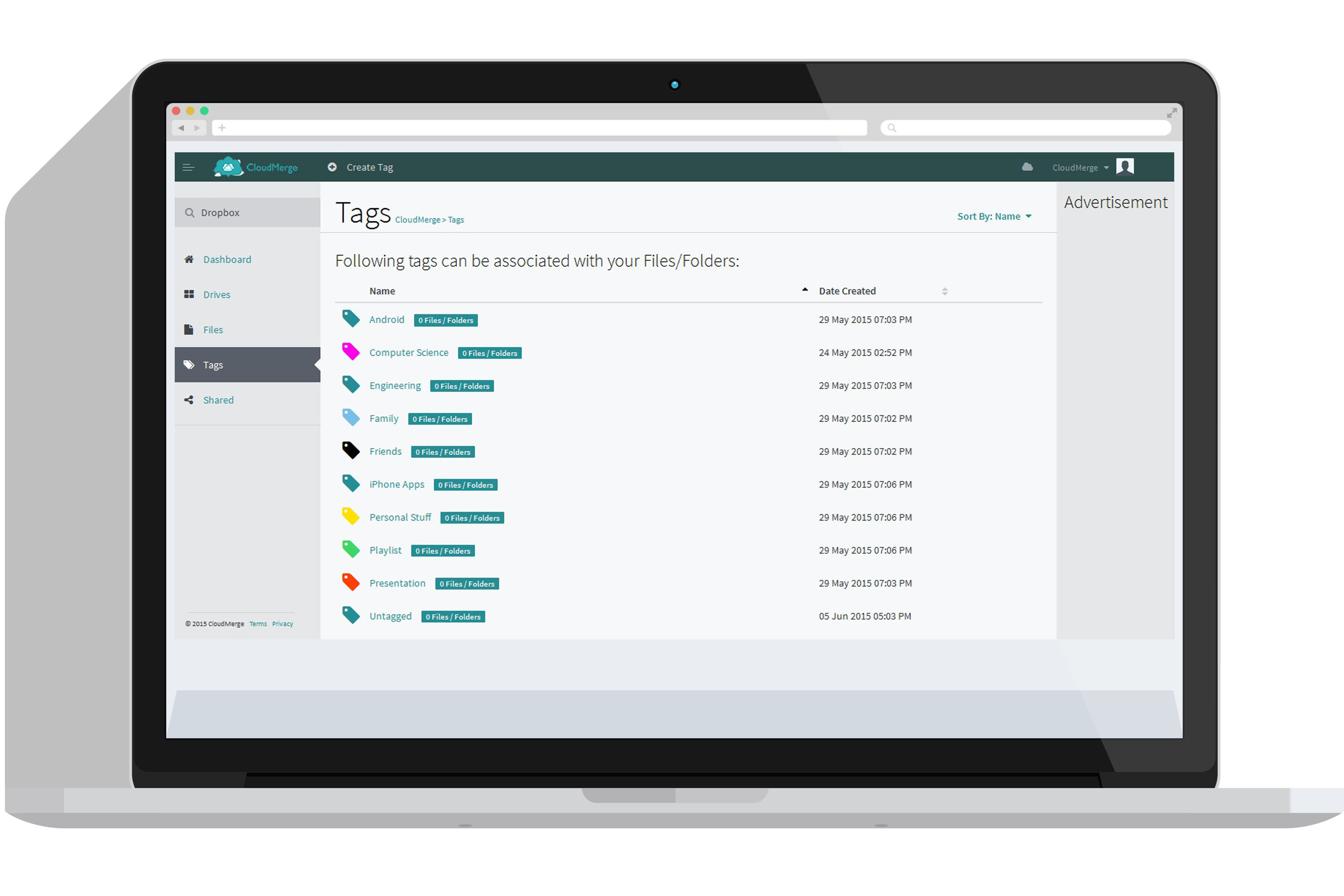Screen dimensions: 1344x896
Task: Open Dashboard in the sidebar
Action: (227, 259)
